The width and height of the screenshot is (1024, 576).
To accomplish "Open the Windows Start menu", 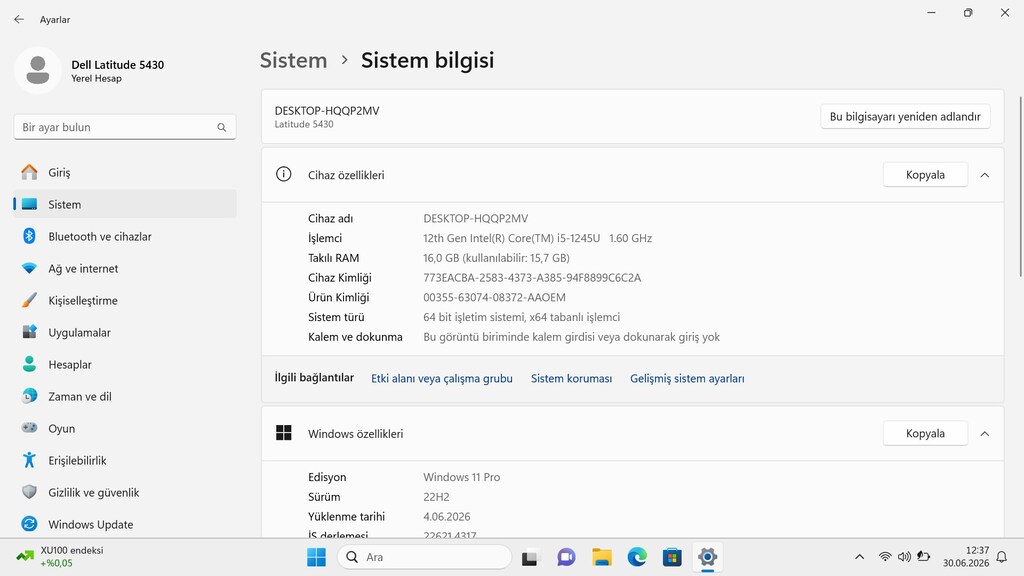I will pos(317,557).
